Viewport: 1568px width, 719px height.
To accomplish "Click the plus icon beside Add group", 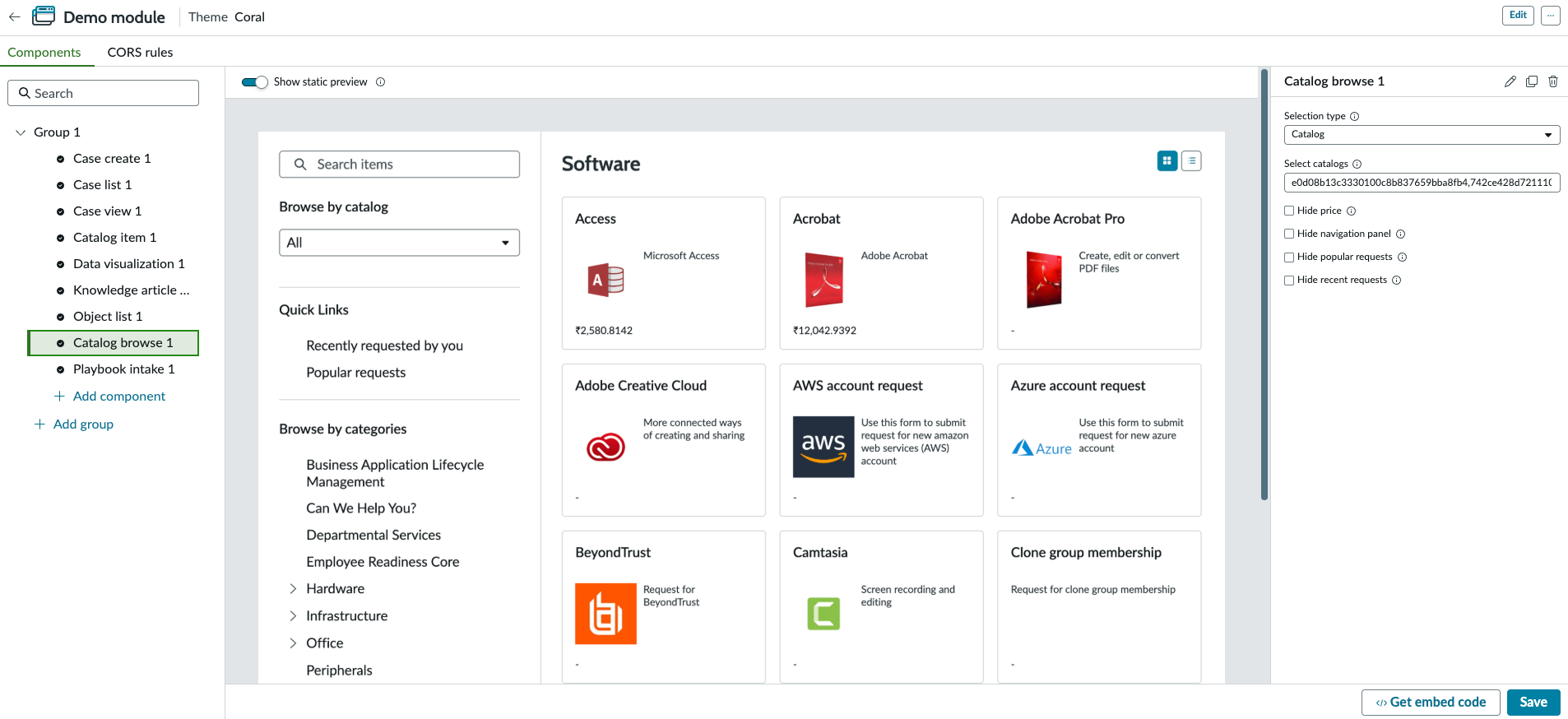I will coord(39,424).
